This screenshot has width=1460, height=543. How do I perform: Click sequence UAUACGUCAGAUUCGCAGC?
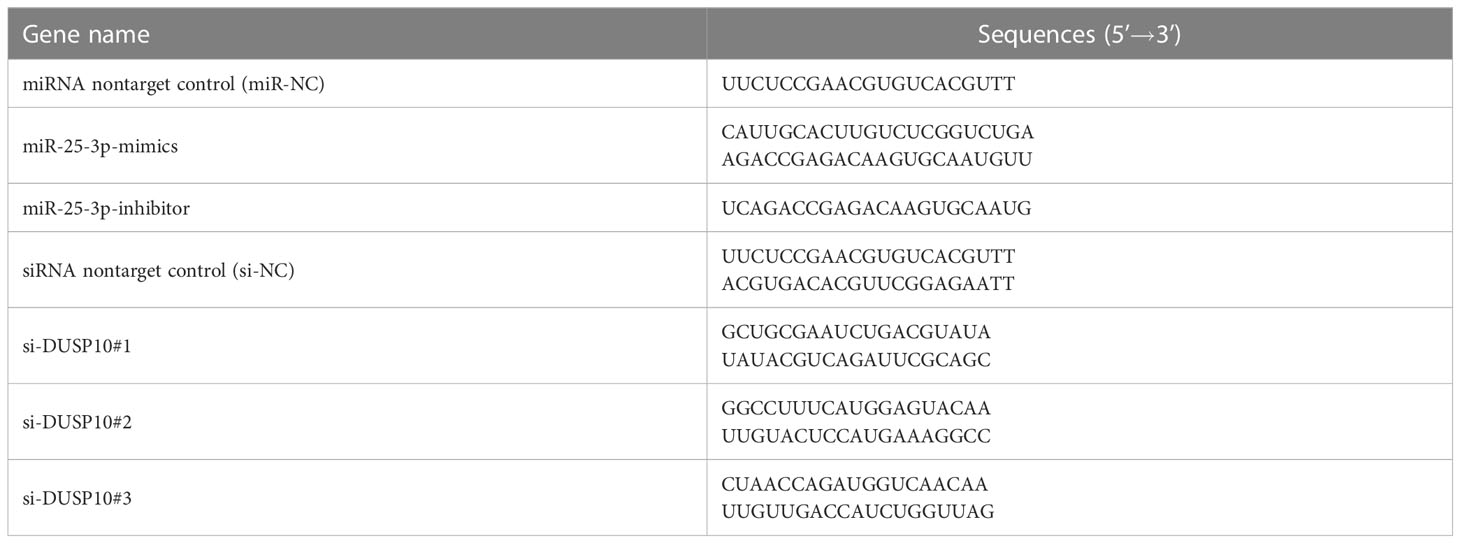[856, 359]
